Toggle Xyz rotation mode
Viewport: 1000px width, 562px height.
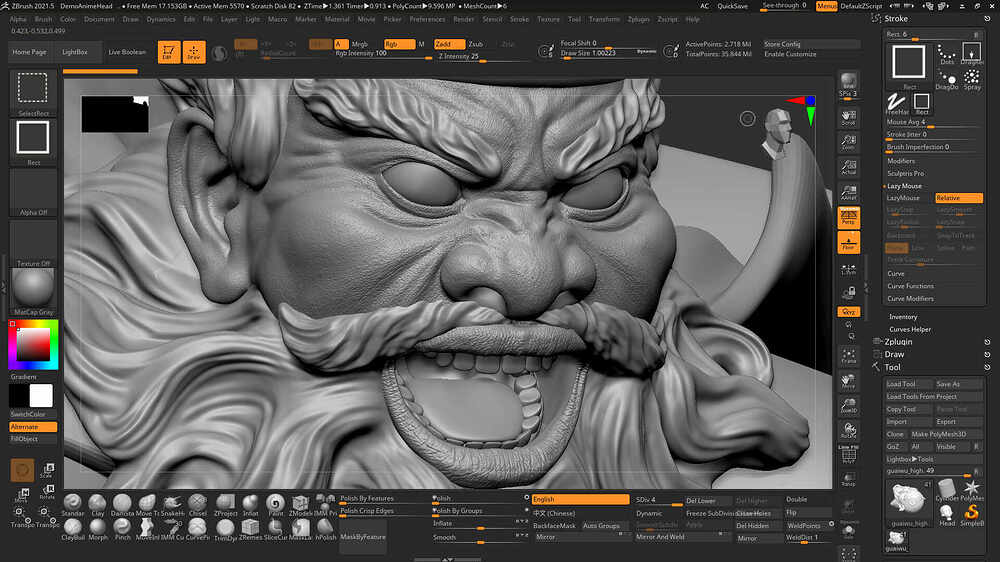pos(848,312)
